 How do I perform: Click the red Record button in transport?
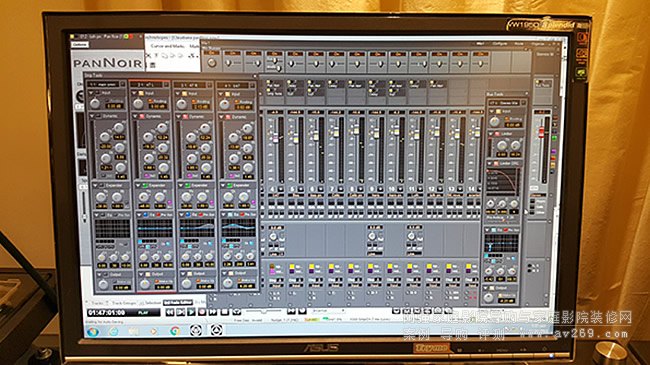pyautogui.click(x=202, y=312)
